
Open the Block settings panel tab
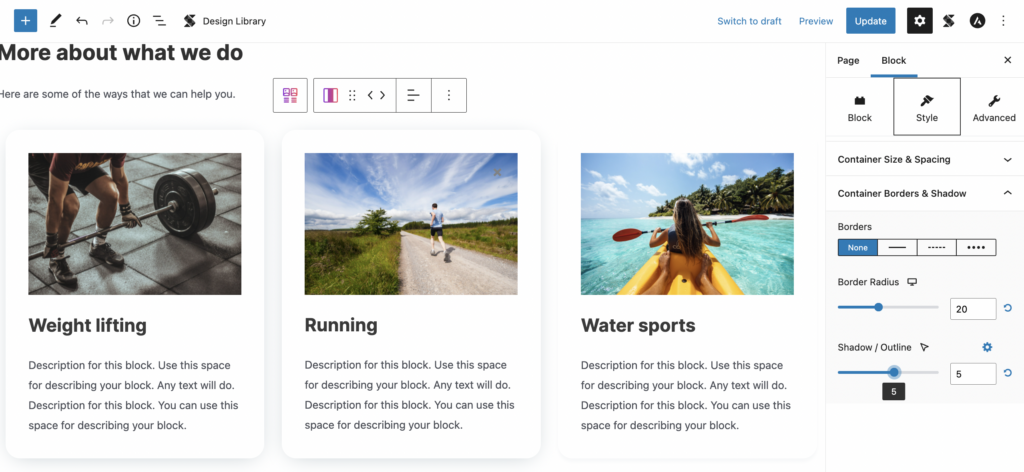859,108
